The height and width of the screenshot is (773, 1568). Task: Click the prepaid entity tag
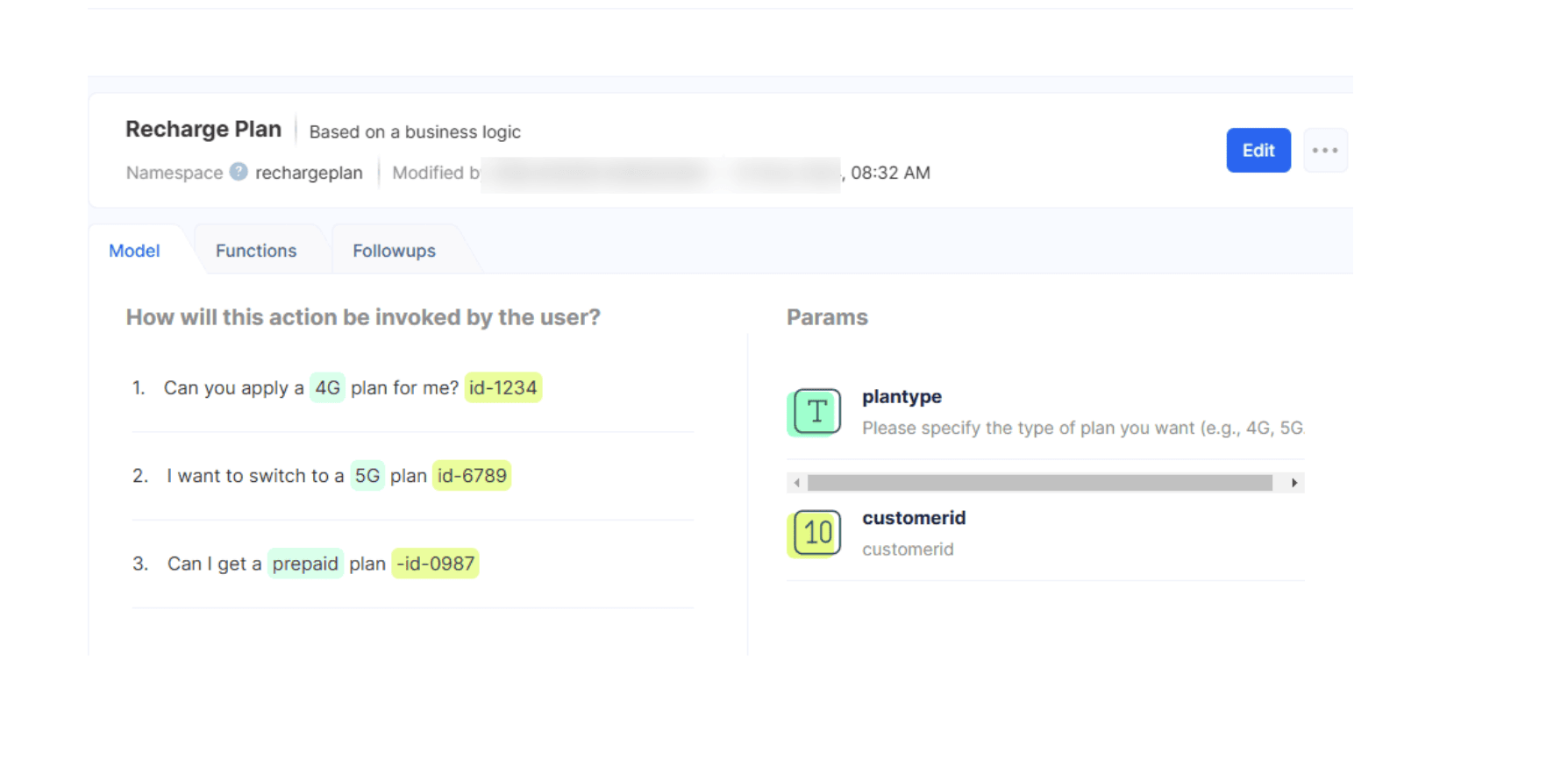click(304, 564)
